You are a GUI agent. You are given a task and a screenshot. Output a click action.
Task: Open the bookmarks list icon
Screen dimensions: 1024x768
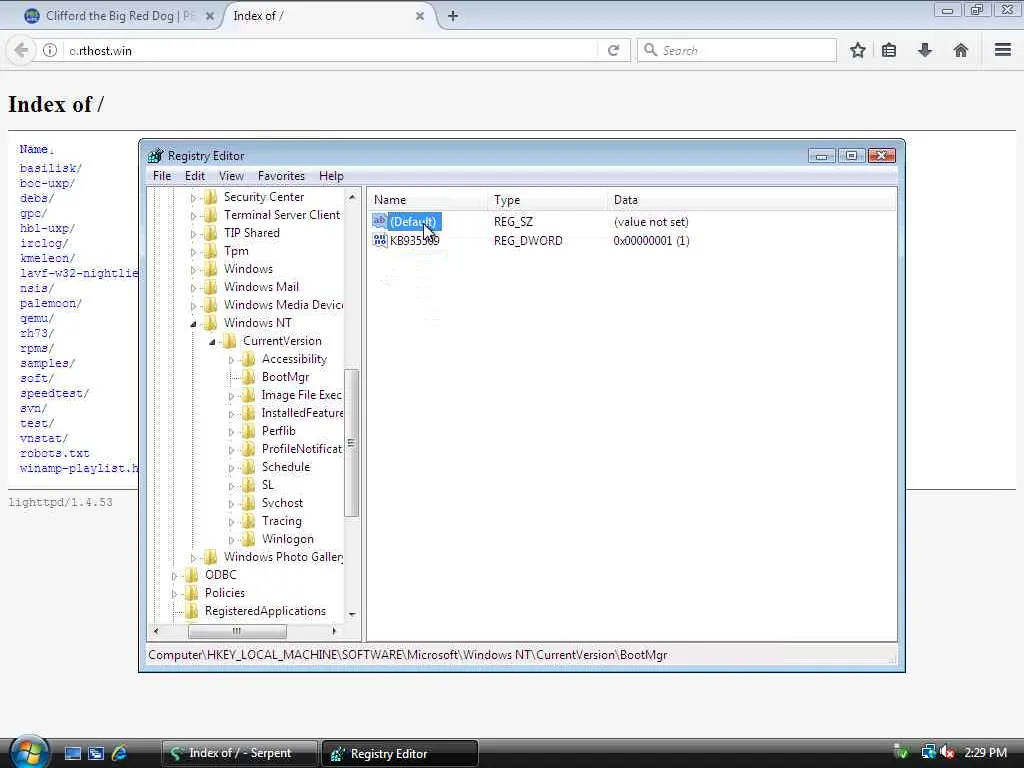(x=889, y=50)
